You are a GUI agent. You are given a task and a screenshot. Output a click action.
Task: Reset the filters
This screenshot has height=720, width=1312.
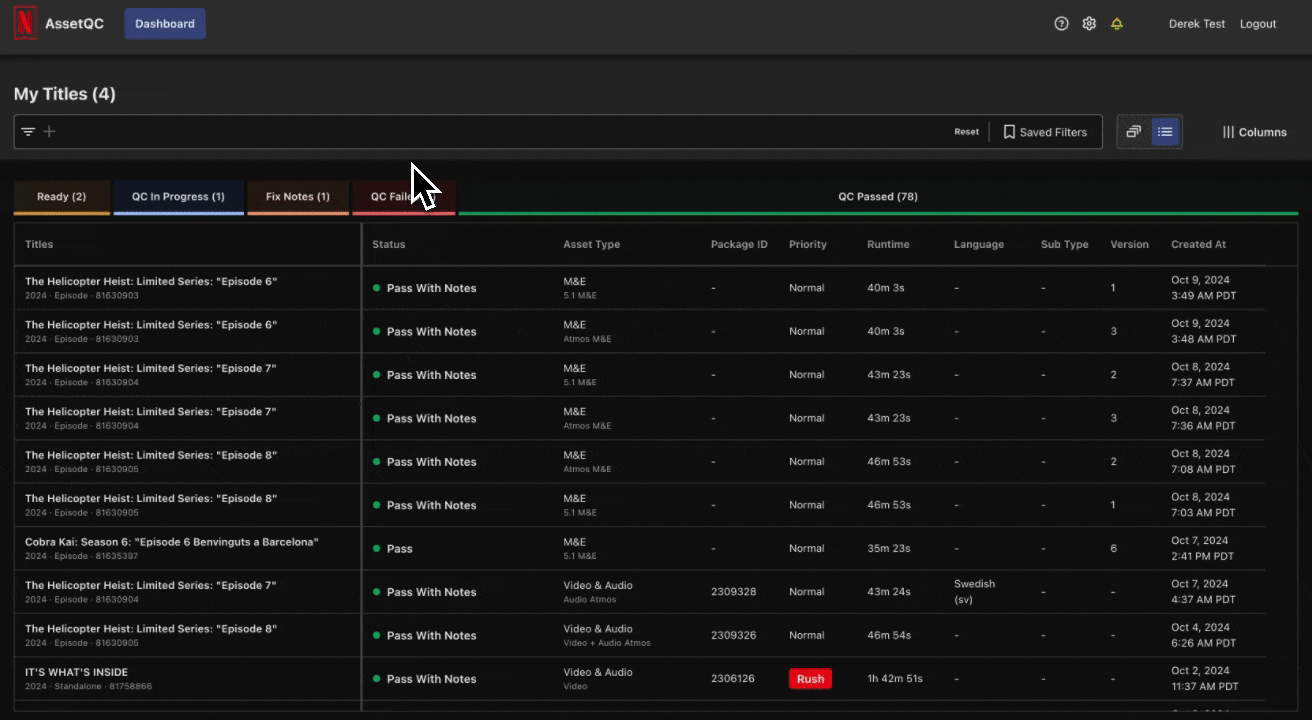point(966,132)
